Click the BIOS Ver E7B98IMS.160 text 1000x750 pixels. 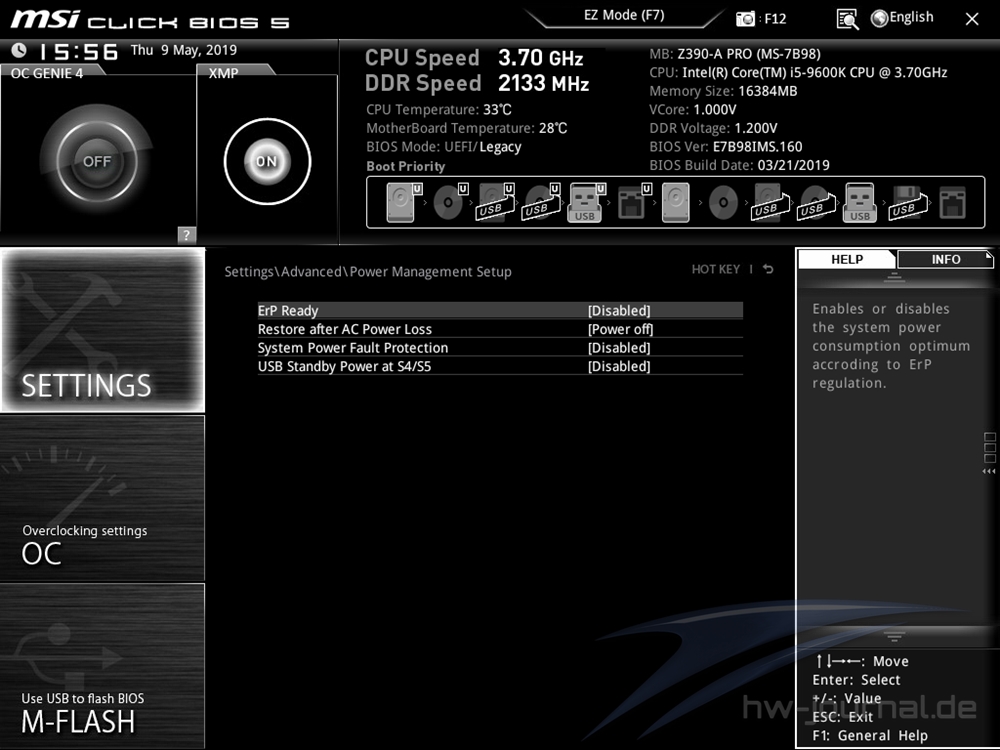726,147
